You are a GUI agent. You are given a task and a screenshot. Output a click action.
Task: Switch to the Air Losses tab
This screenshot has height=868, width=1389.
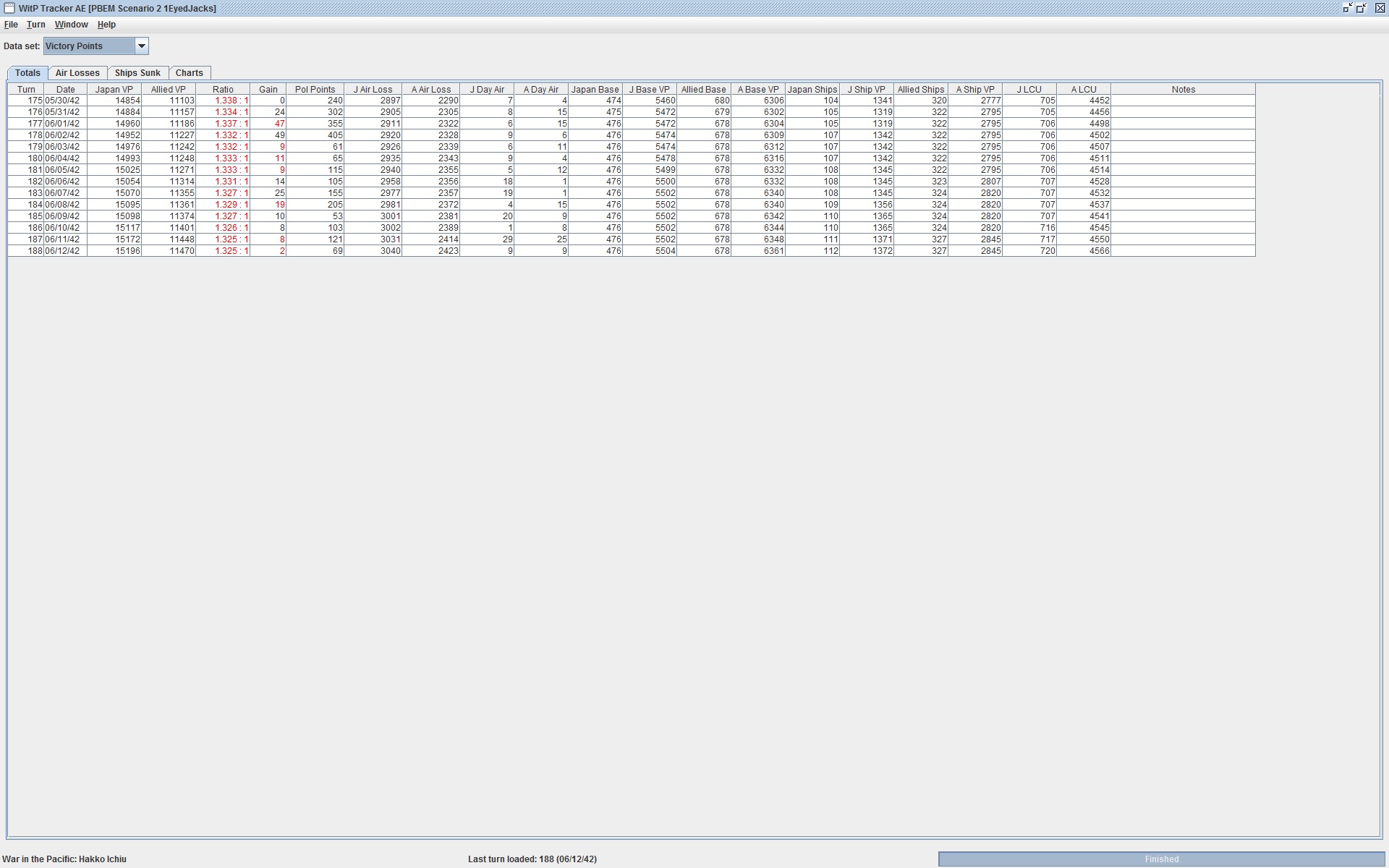tap(77, 73)
